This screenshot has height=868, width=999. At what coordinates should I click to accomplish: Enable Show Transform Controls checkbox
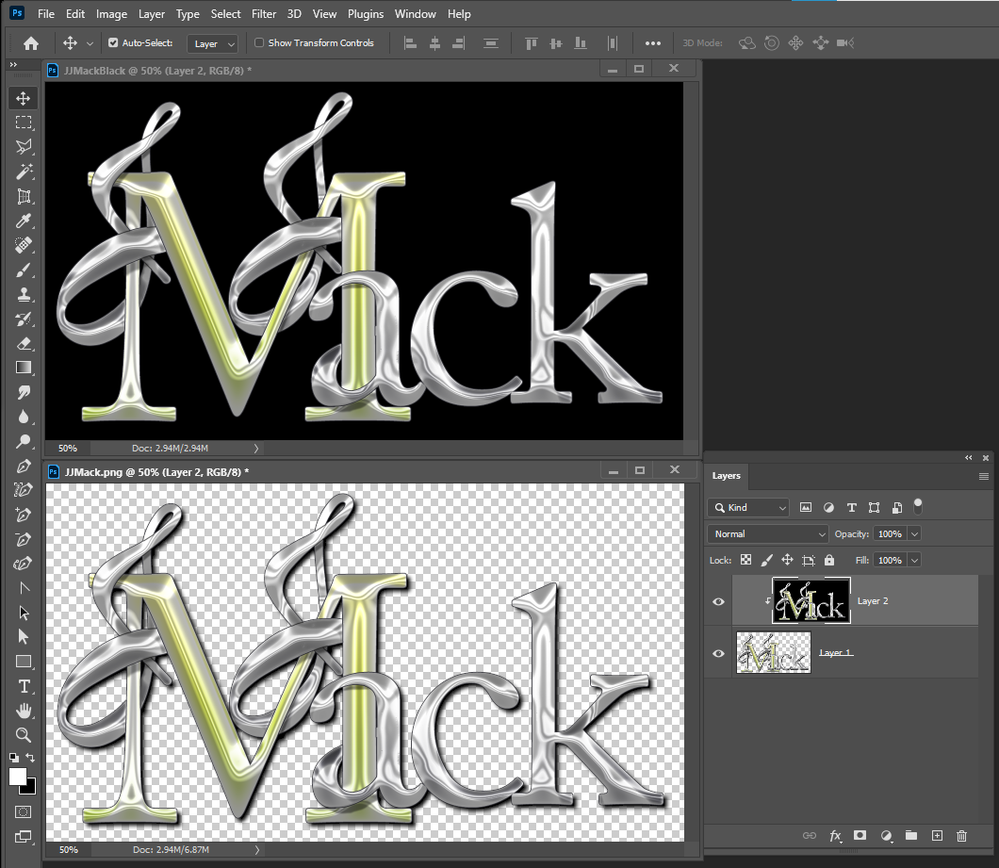click(259, 43)
